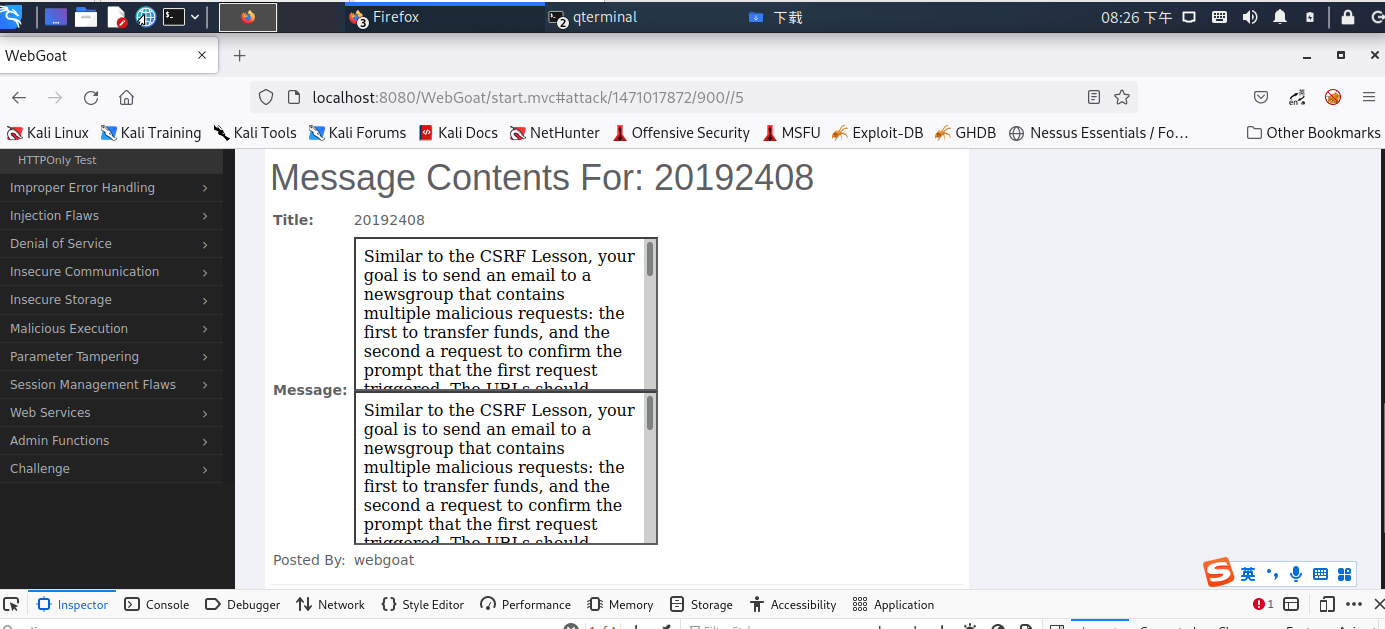Open the keyboard tray icon
1385x629 pixels.
(1219, 17)
